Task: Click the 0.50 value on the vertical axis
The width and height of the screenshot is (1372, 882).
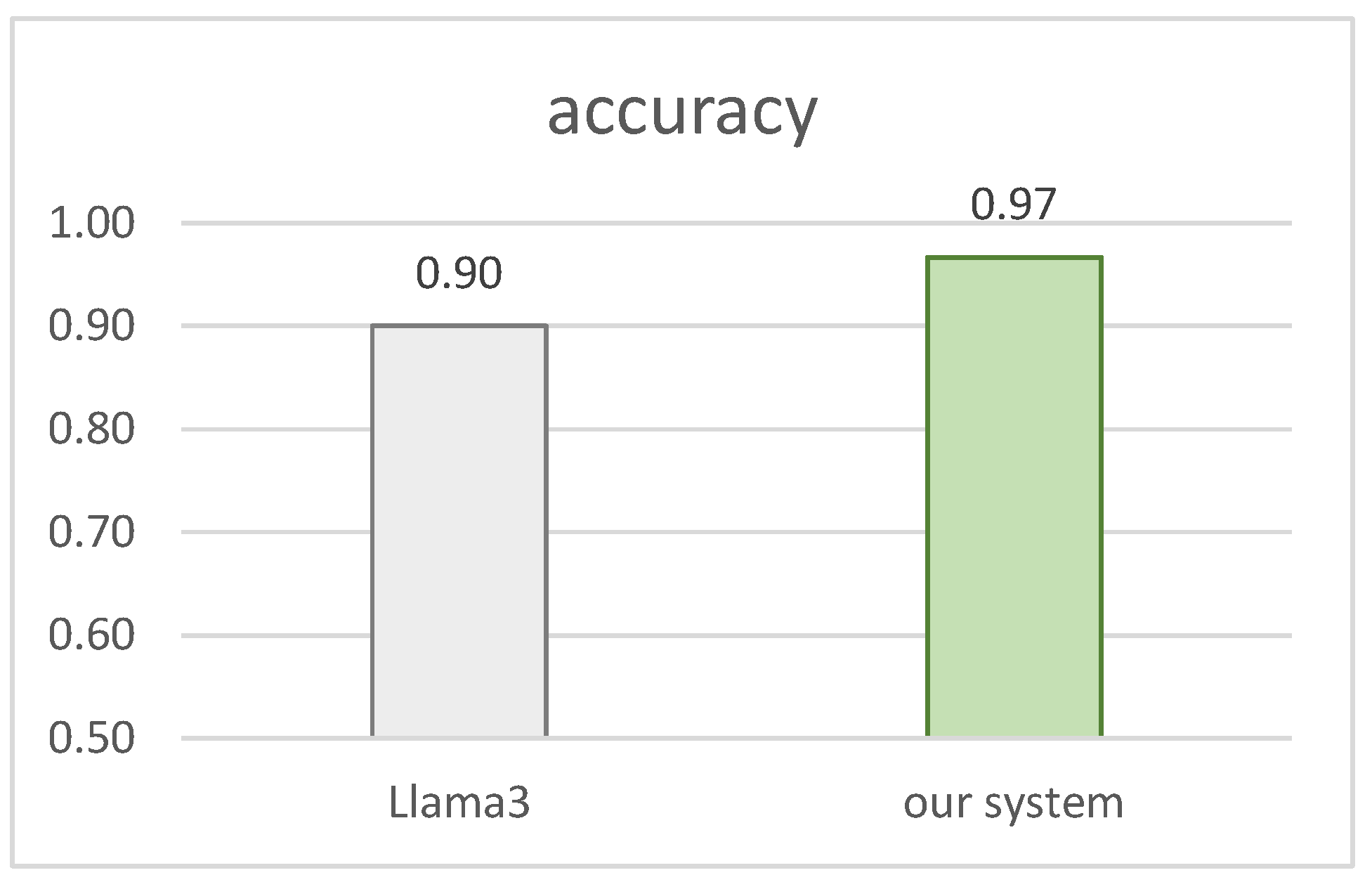Action: click(x=91, y=739)
